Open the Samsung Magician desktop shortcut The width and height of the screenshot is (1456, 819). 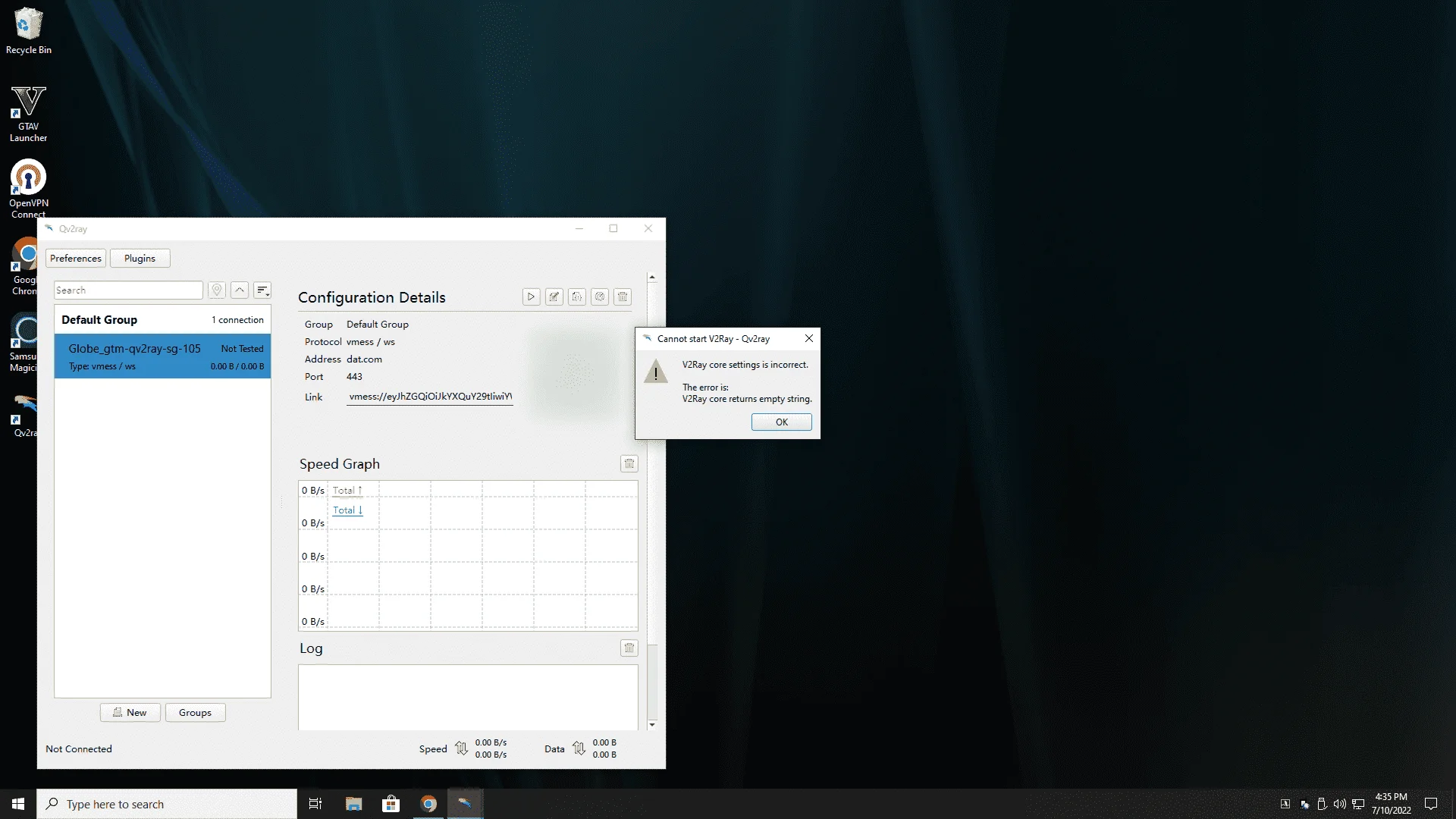24,343
